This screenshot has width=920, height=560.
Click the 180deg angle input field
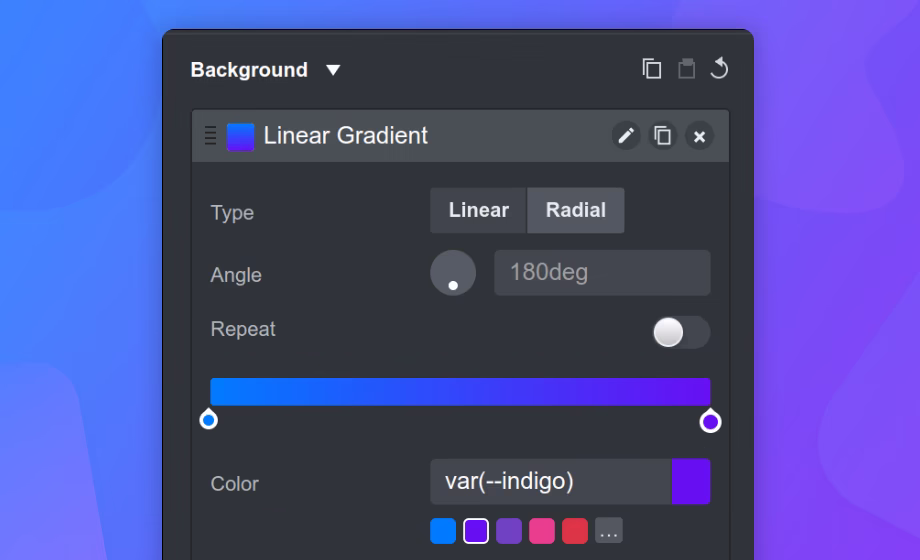point(602,273)
